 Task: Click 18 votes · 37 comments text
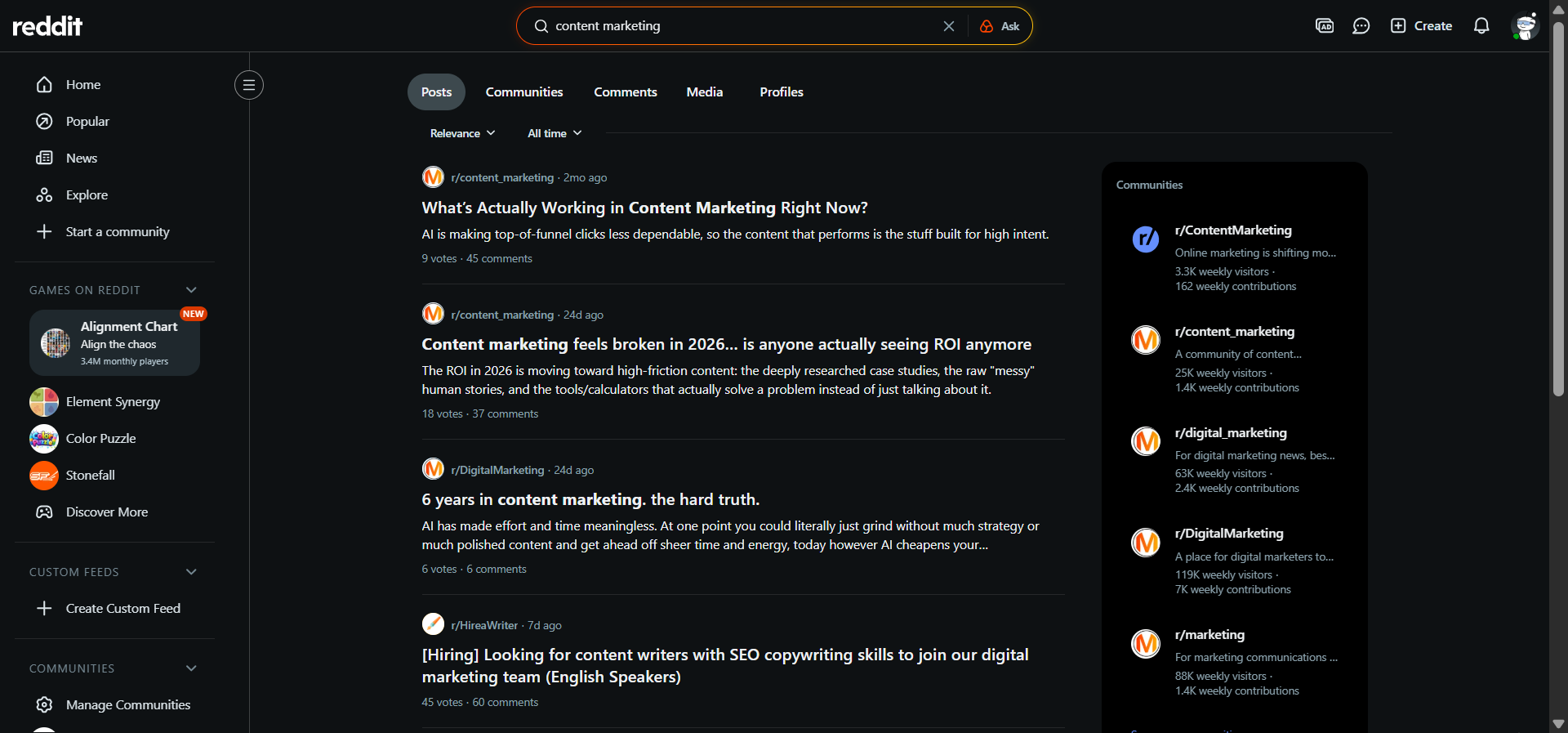(x=480, y=413)
